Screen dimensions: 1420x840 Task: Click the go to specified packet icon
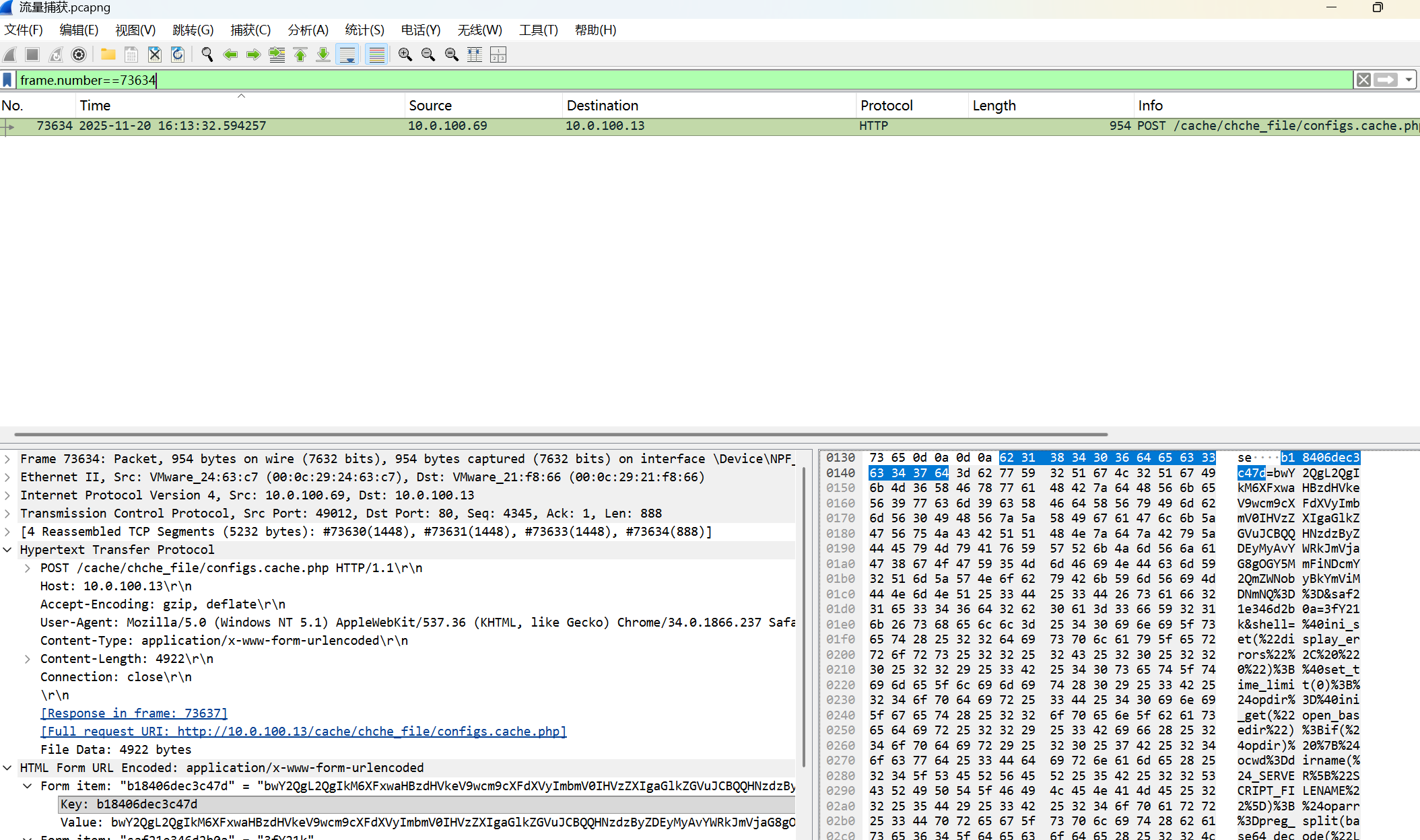pyautogui.click(x=277, y=55)
